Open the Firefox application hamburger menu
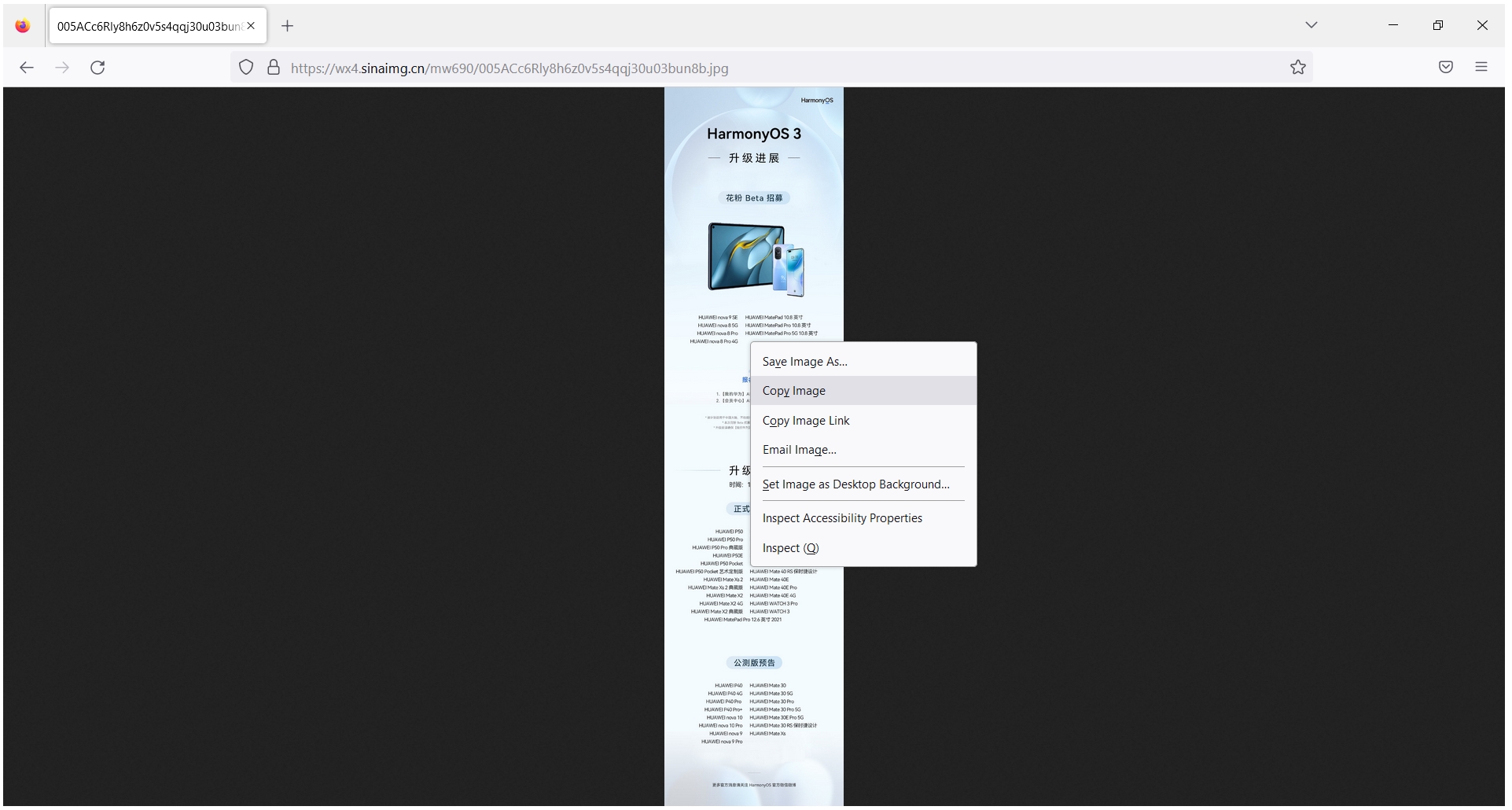The image size is (1512, 810). click(1481, 67)
